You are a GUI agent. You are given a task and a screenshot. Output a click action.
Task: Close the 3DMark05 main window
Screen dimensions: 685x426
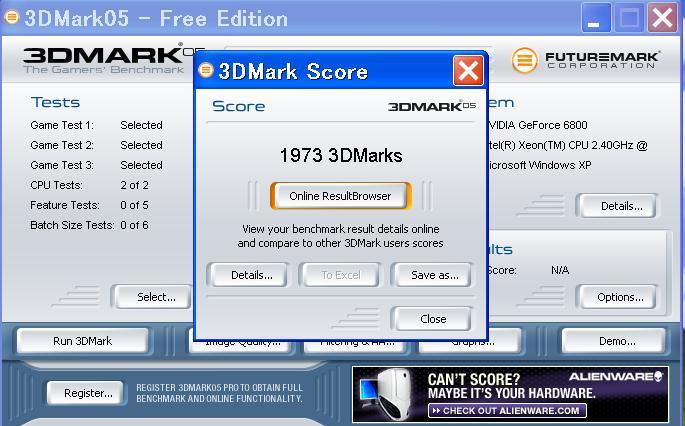point(662,17)
